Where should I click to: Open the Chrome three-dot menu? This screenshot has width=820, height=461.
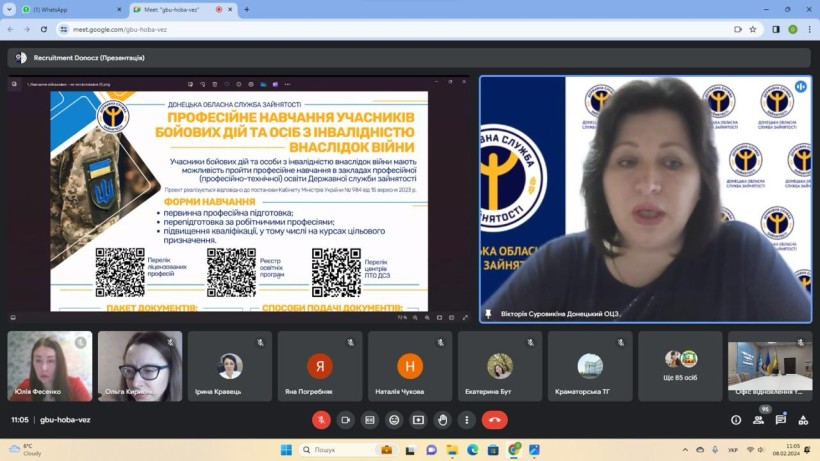(808, 29)
